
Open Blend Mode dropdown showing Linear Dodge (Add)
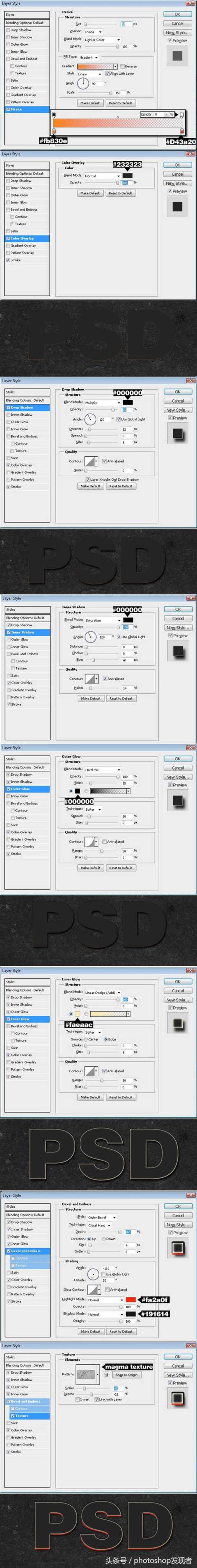pyautogui.click(x=103, y=992)
